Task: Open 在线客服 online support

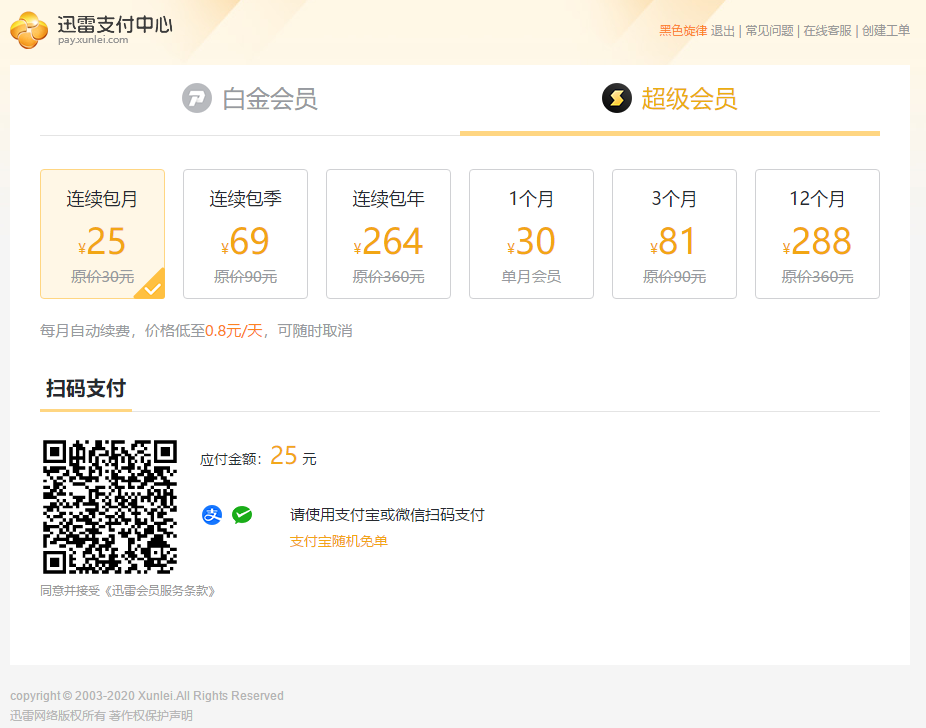Action: (x=827, y=31)
